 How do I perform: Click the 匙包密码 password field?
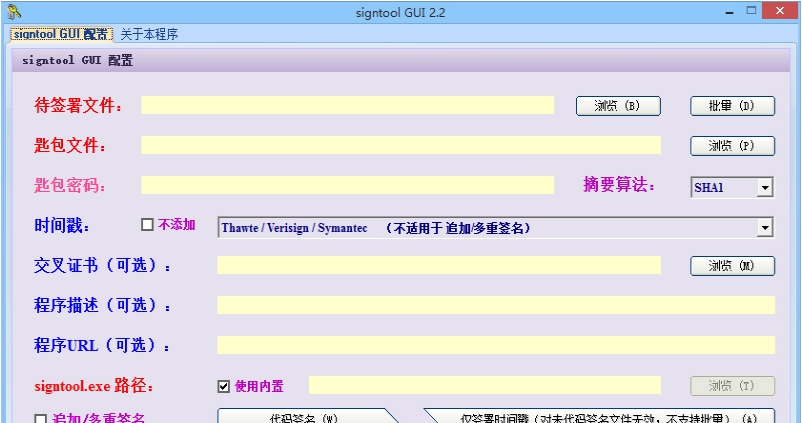pyautogui.click(x=347, y=185)
